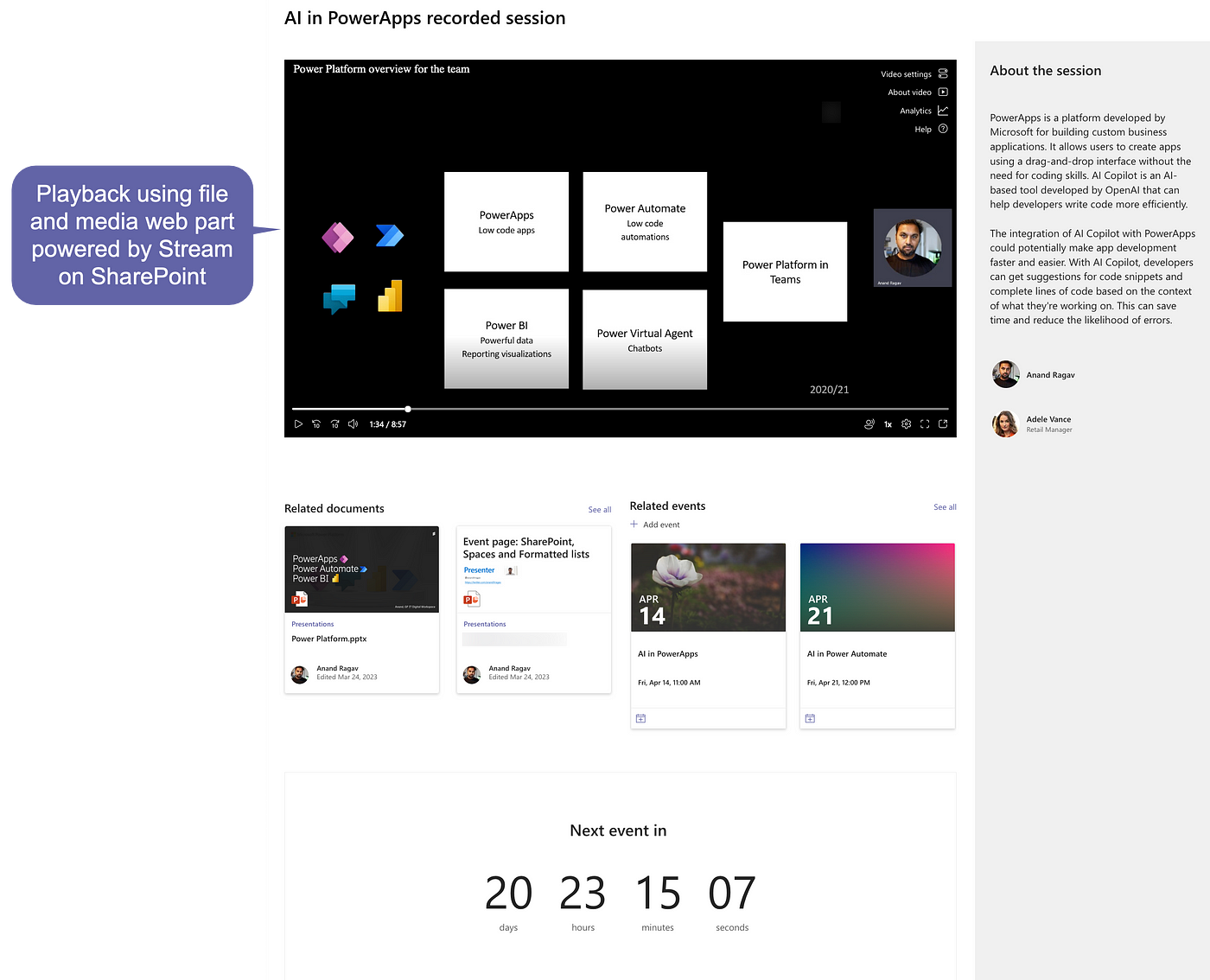Open Adele Vance profile
Viewport: 1210px width, 980px height.
(1048, 419)
